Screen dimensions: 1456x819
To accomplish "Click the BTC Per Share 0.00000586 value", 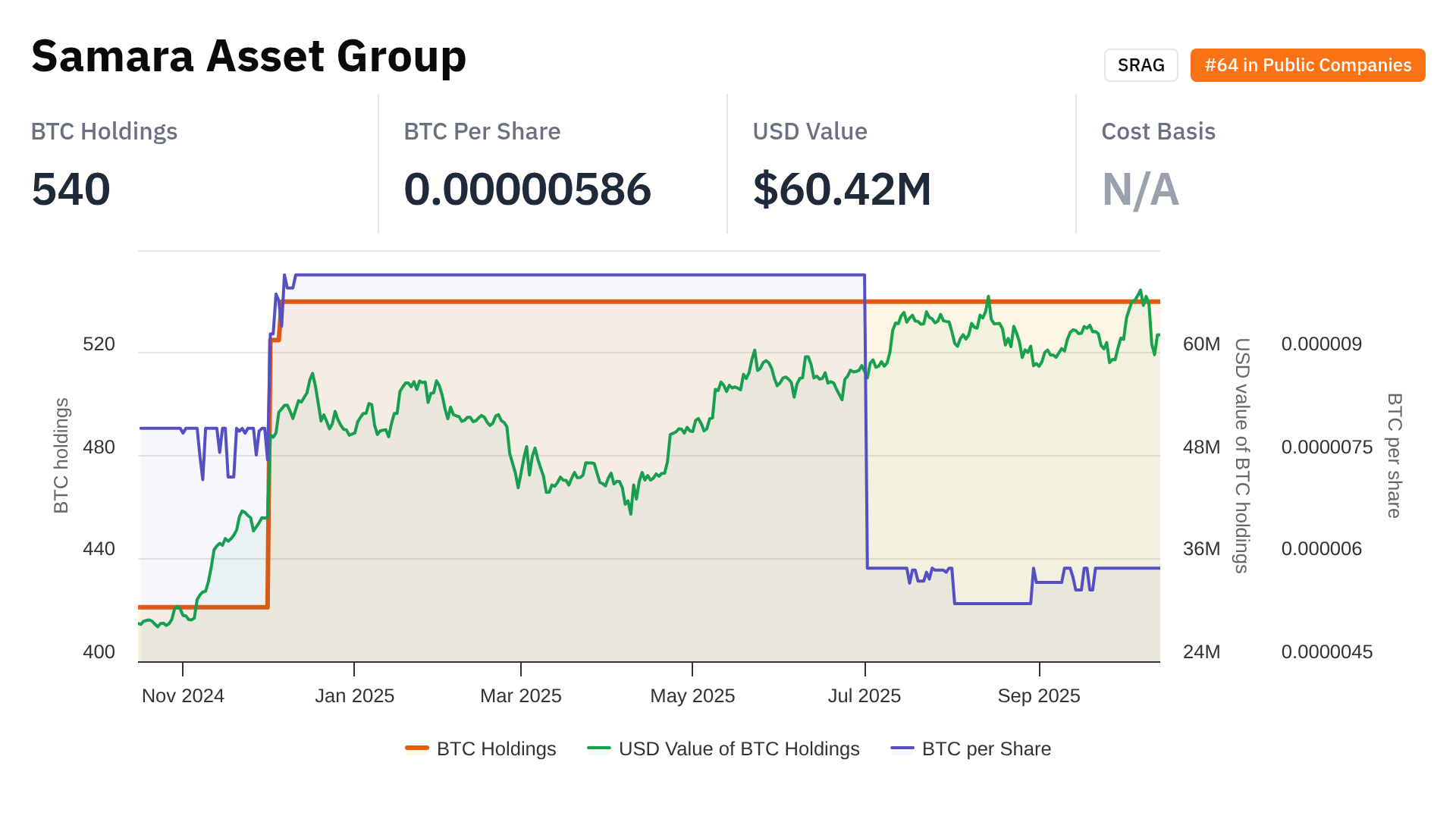I will [527, 189].
